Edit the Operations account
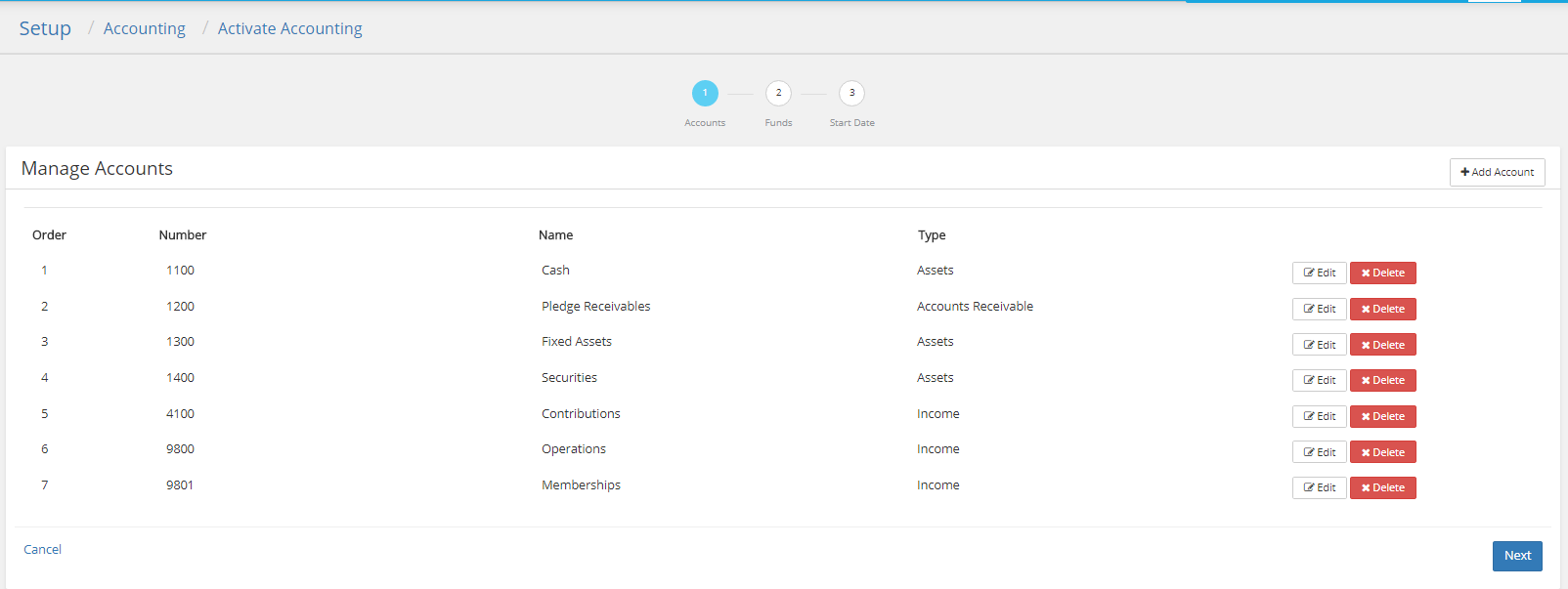The width and height of the screenshot is (1568, 589). (x=1320, y=452)
